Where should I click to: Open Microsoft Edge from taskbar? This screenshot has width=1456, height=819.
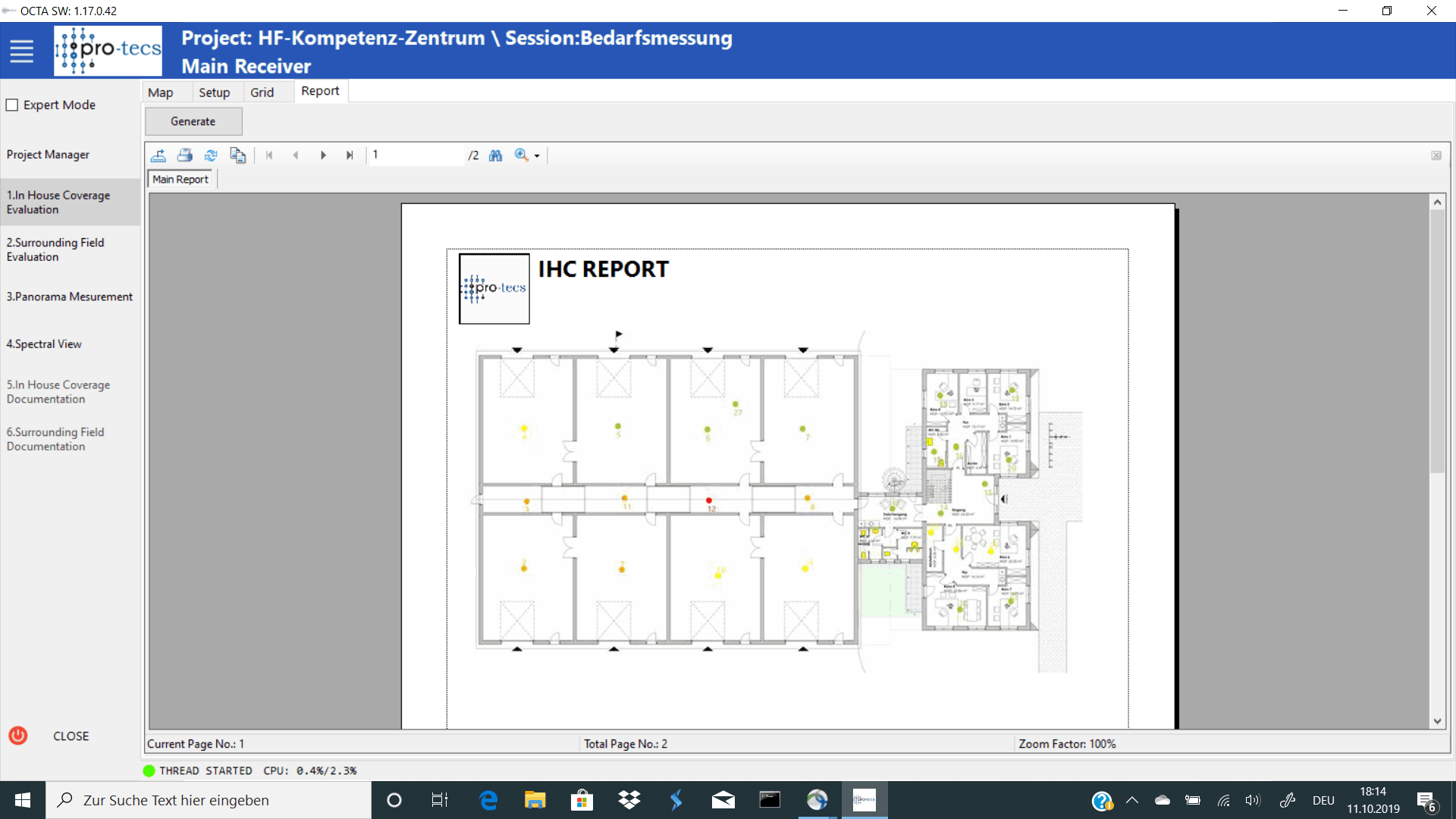[488, 800]
